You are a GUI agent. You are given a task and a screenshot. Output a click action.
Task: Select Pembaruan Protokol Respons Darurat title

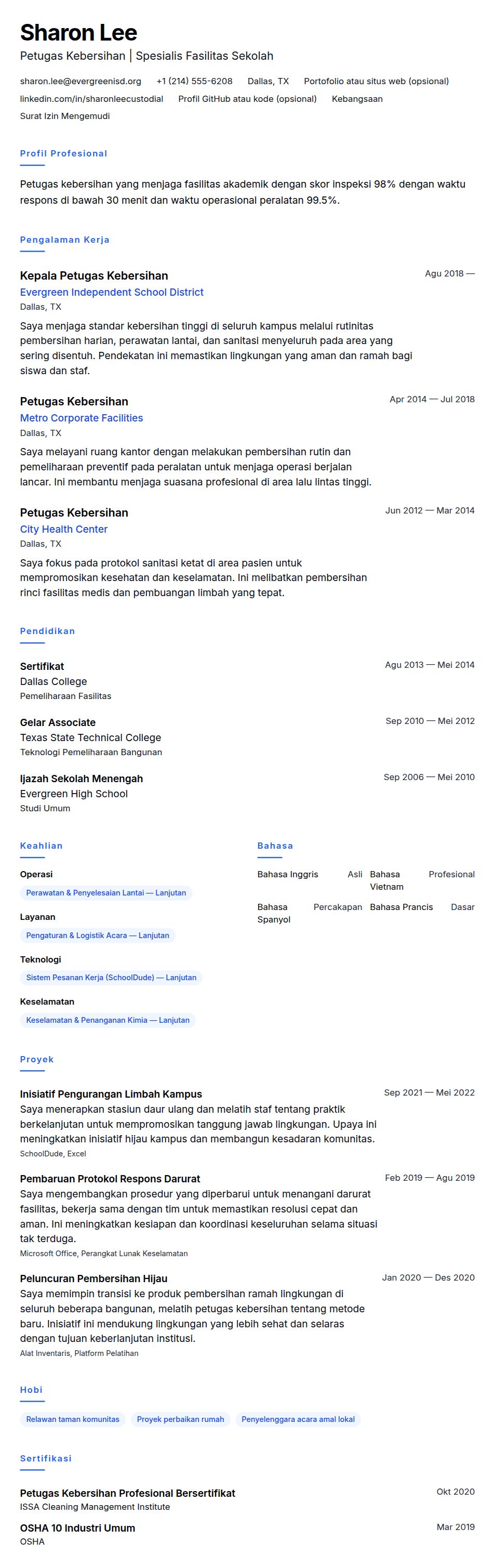pyautogui.click(x=110, y=1179)
